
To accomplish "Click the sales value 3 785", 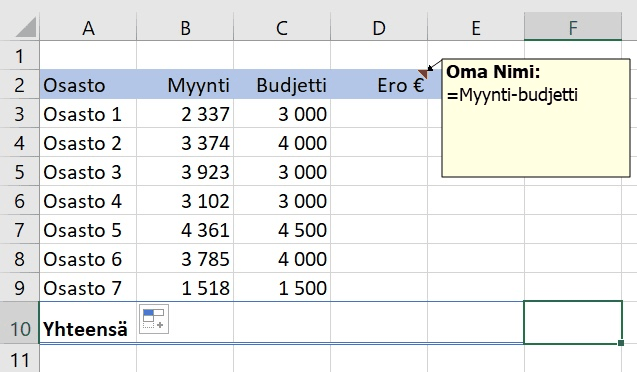I will [185, 259].
